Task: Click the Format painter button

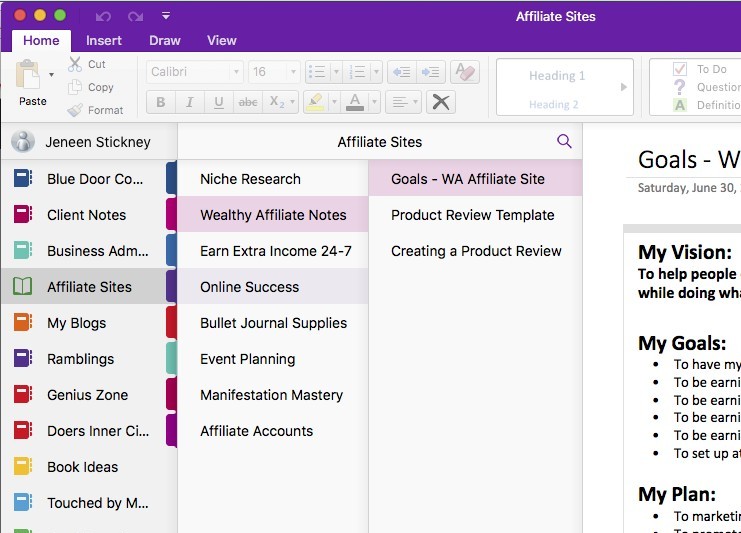Action: pyautogui.click(x=95, y=110)
